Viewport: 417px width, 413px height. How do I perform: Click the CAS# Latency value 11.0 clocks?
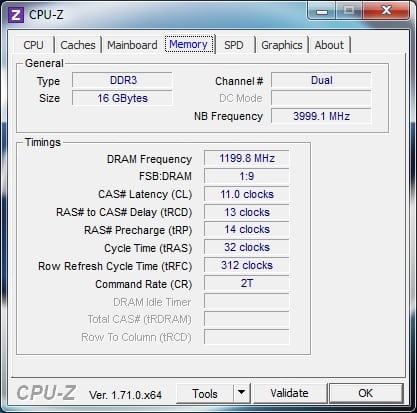247,194
